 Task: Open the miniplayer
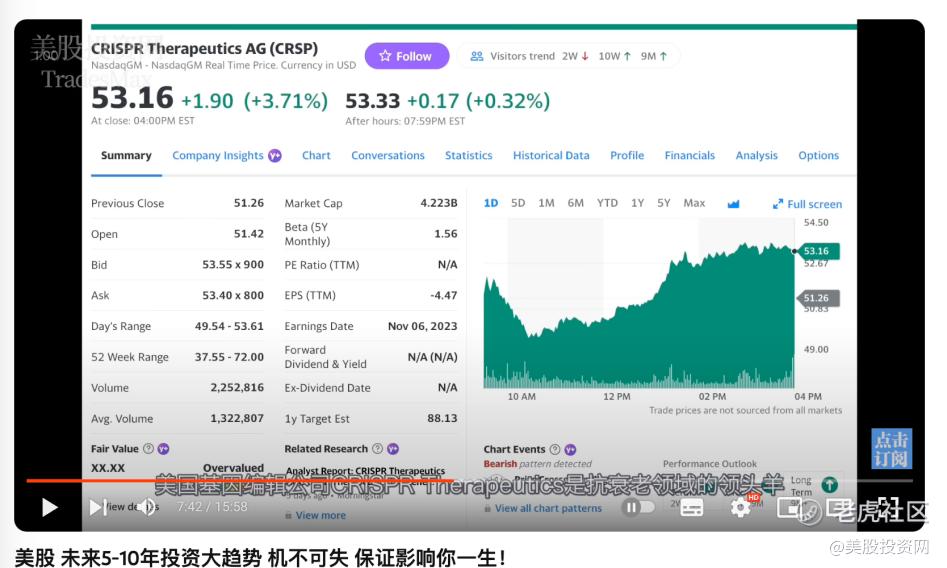point(788,508)
